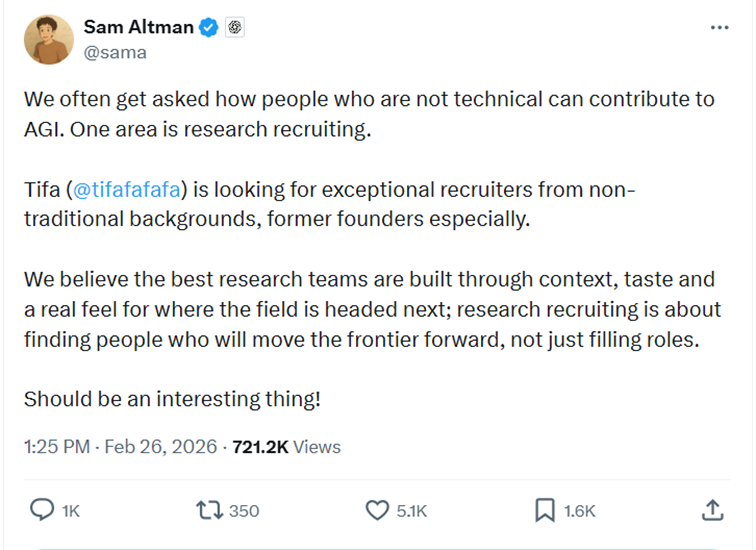Open the @sama handle link
756x550 pixels.
pyautogui.click(x=114, y=53)
